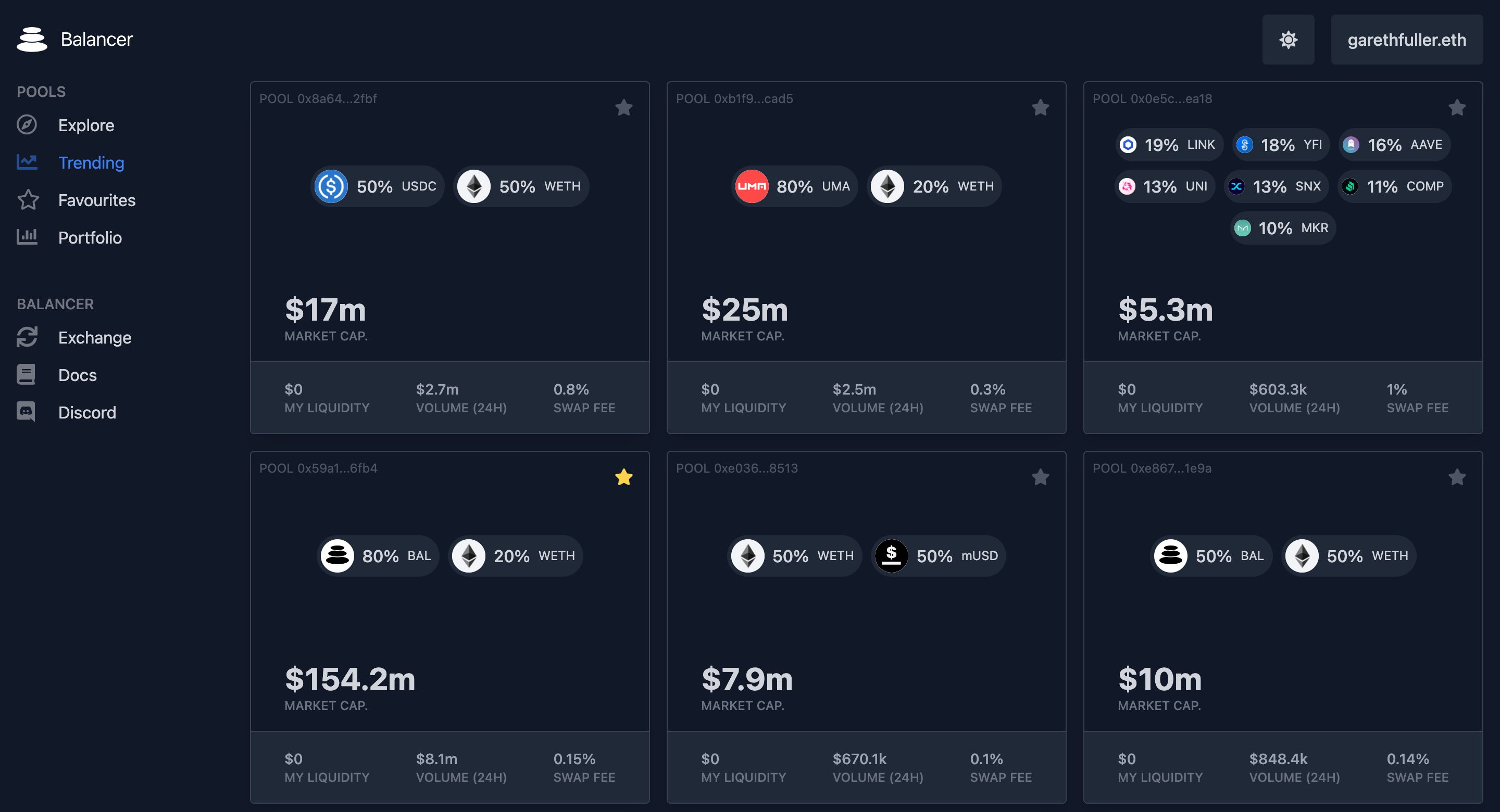Select the Trending menu item

[91, 162]
